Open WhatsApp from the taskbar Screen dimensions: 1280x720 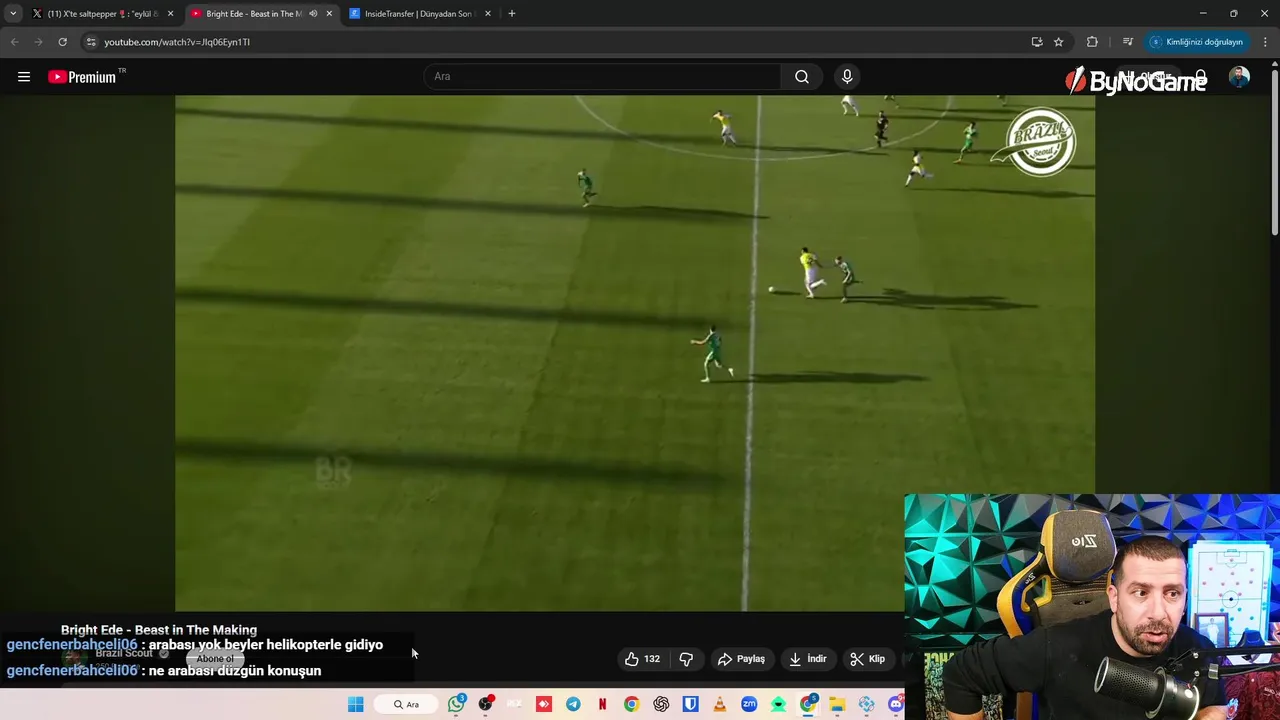457,704
